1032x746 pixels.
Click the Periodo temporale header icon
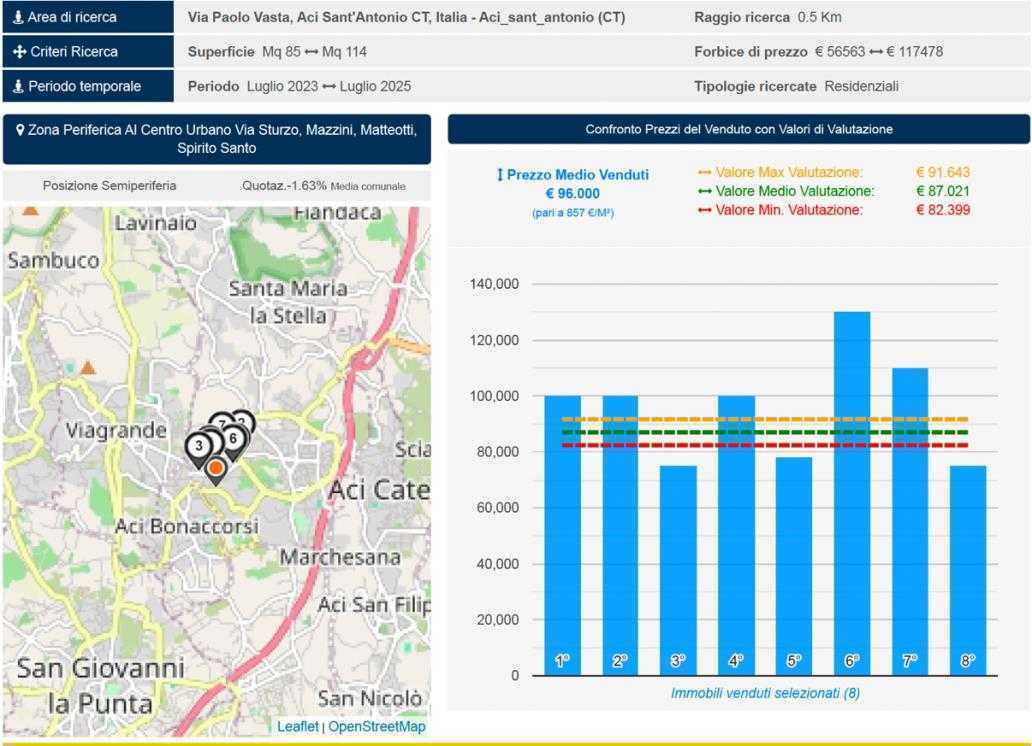(x=18, y=86)
